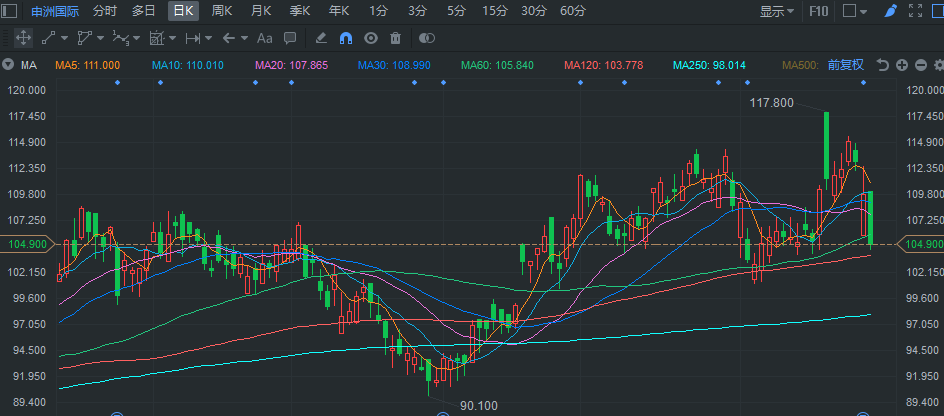This screenshot has width=944, height=416.
Task: Collapse the MA indicator triangle toggle
Action: click(8, 65)
